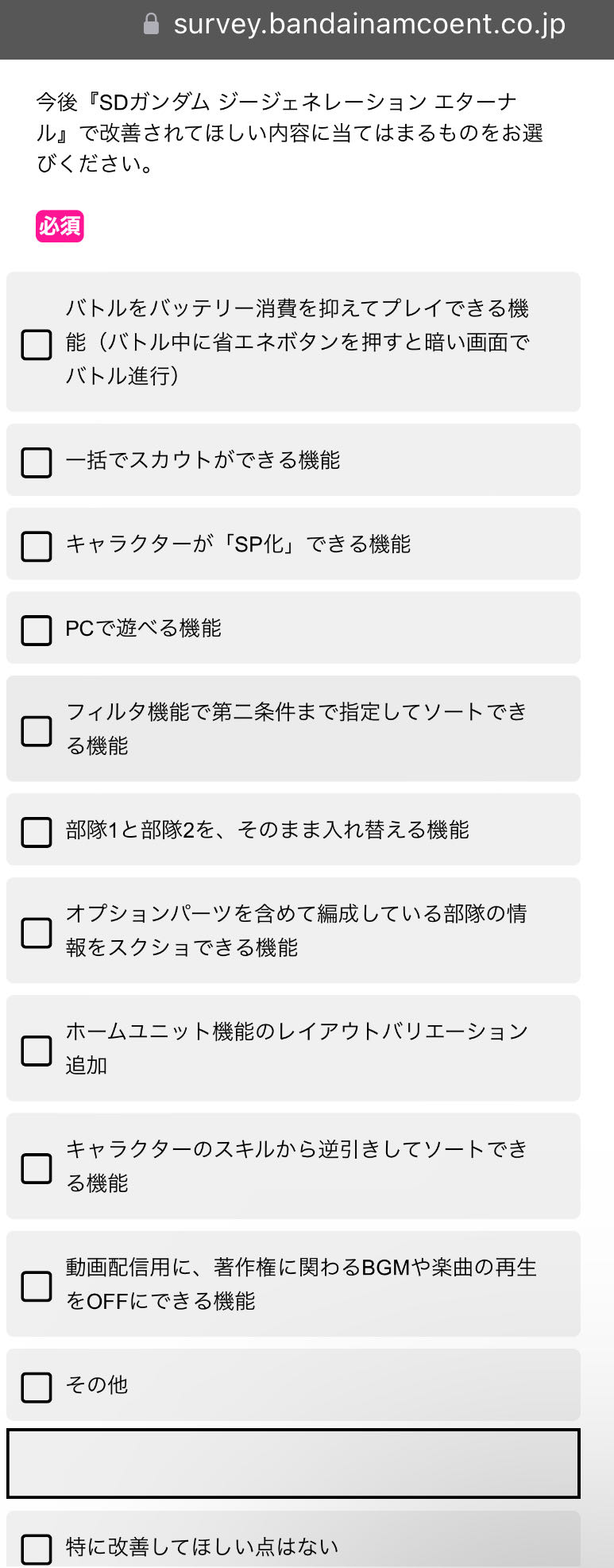
Task: Focus the text field below その他
Action: pos(293,1463)
